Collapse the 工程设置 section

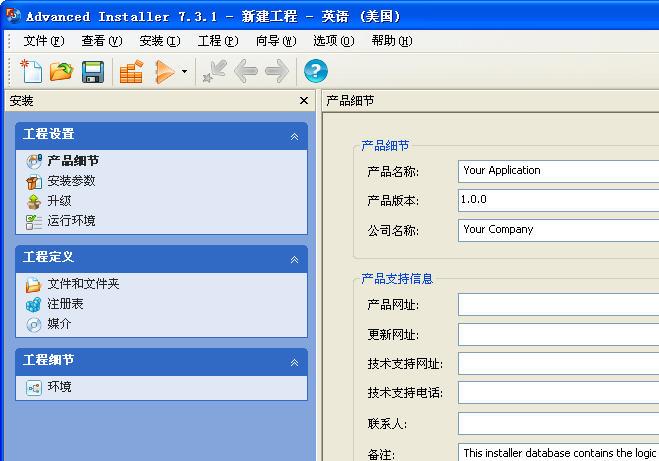pyautogui.click(x=294, y=136)
